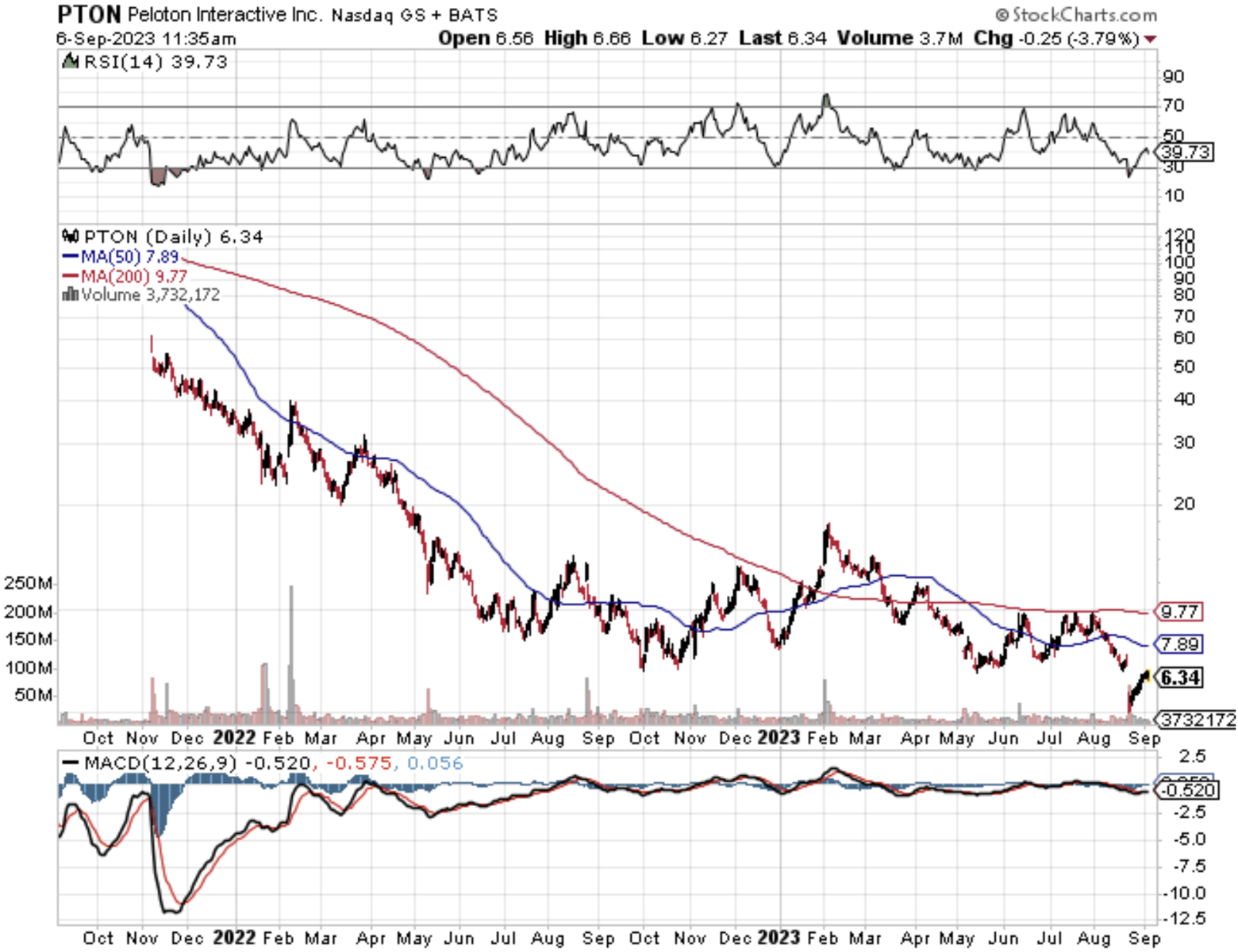
Task: Click the 6.34 last price tag
Action: (x=1180, y=678)
